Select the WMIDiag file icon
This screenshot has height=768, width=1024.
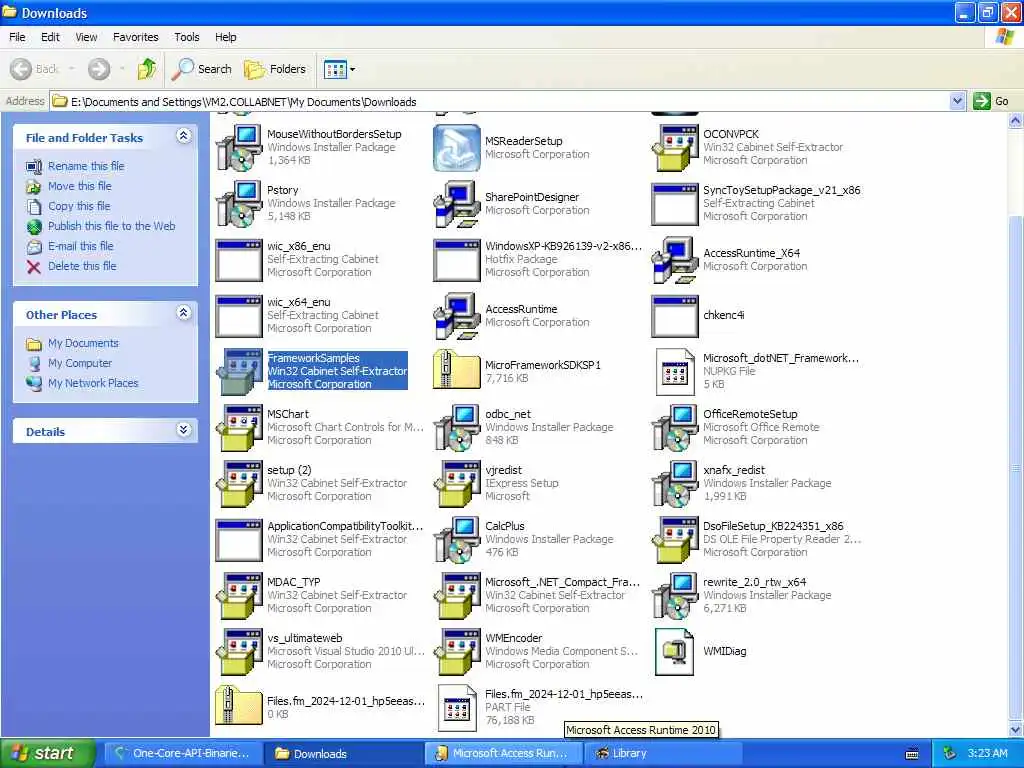pos(675,652)
